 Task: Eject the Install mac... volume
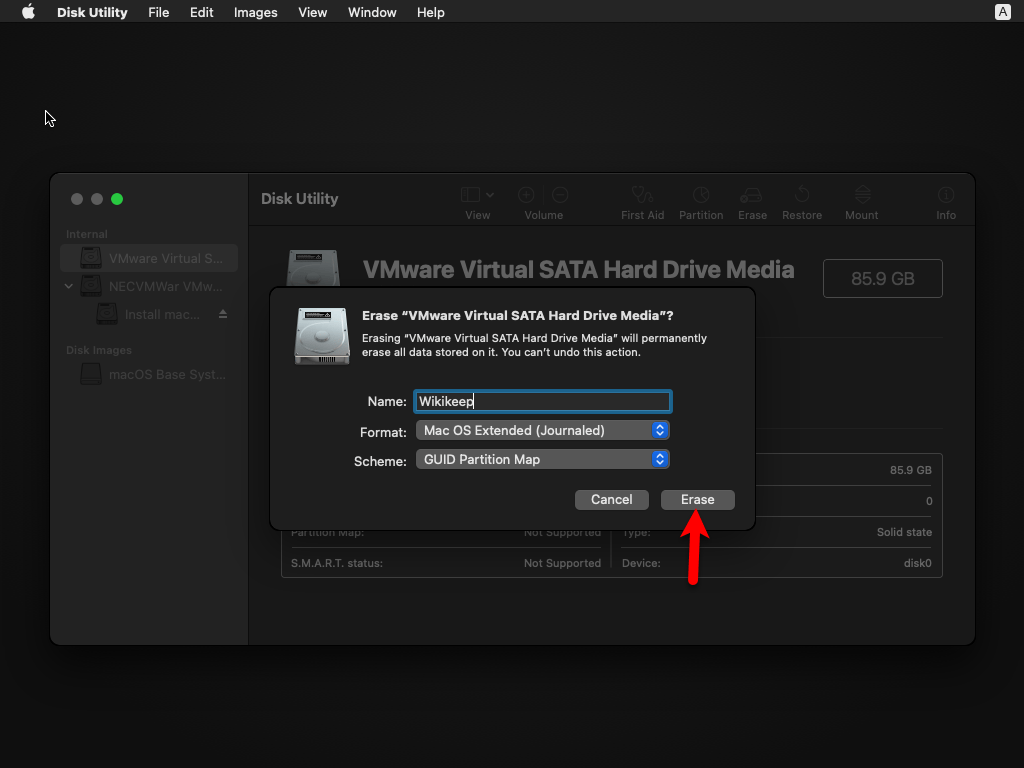pyautogui.click(x=223, y=314)
